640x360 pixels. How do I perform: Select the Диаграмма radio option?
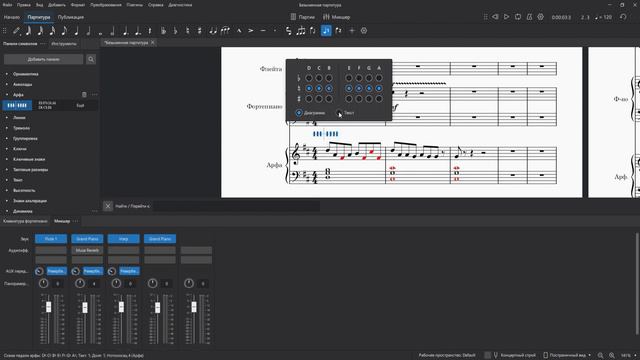[x=299, y=113]
